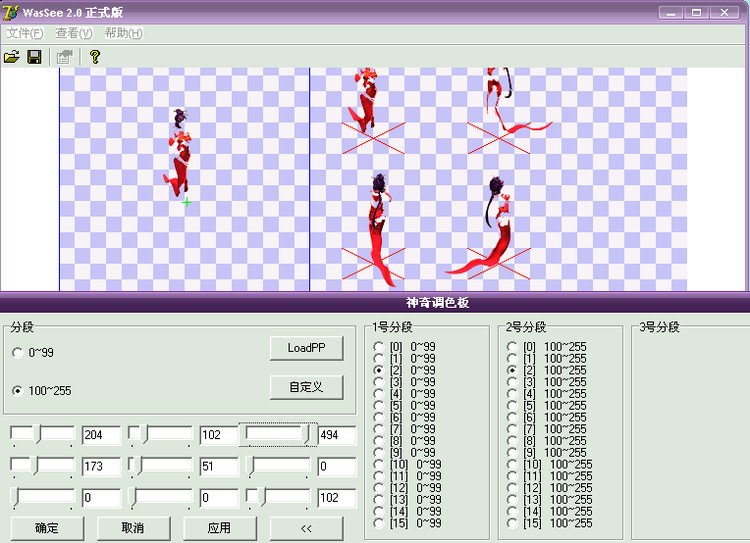Image resolution: width=750 pixels, height=543 pixels.
Task: Cancel with the 取消 button
Action: [x=133, y=528]
